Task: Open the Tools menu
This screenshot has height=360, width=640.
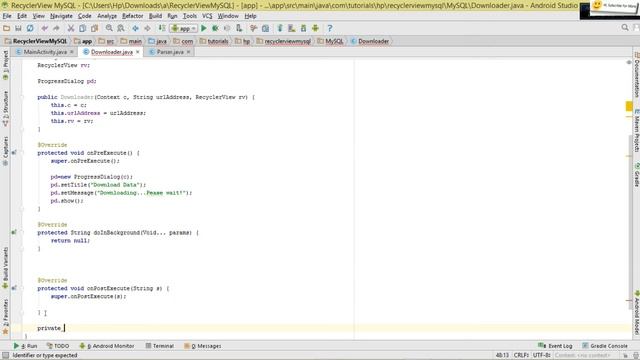Action: coord(189,16)
